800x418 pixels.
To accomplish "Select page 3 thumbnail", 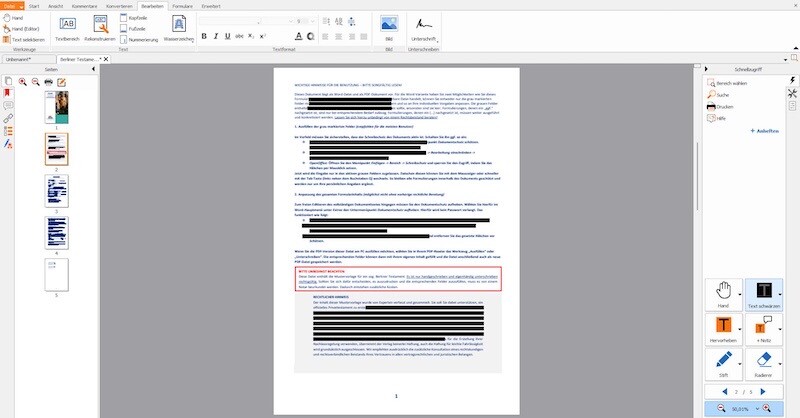I will [56, 191].
